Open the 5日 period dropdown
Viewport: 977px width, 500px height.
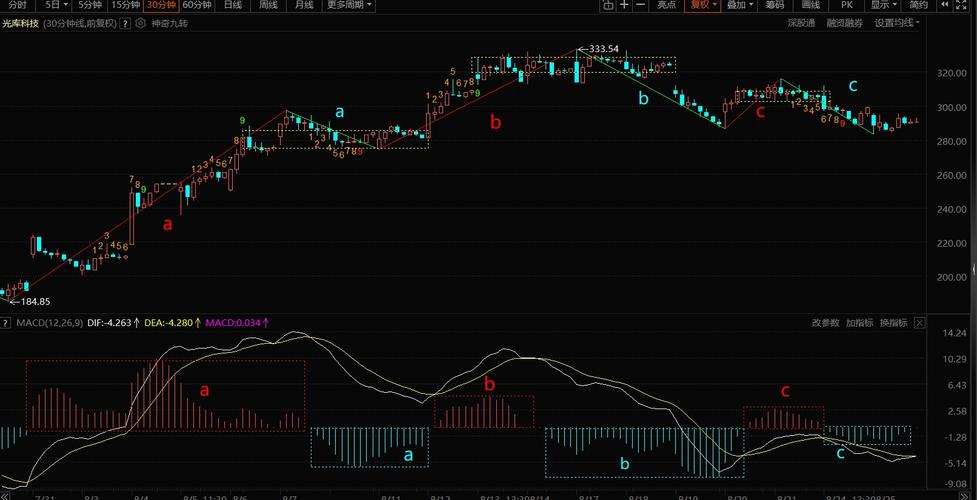[x=54, y=5]
